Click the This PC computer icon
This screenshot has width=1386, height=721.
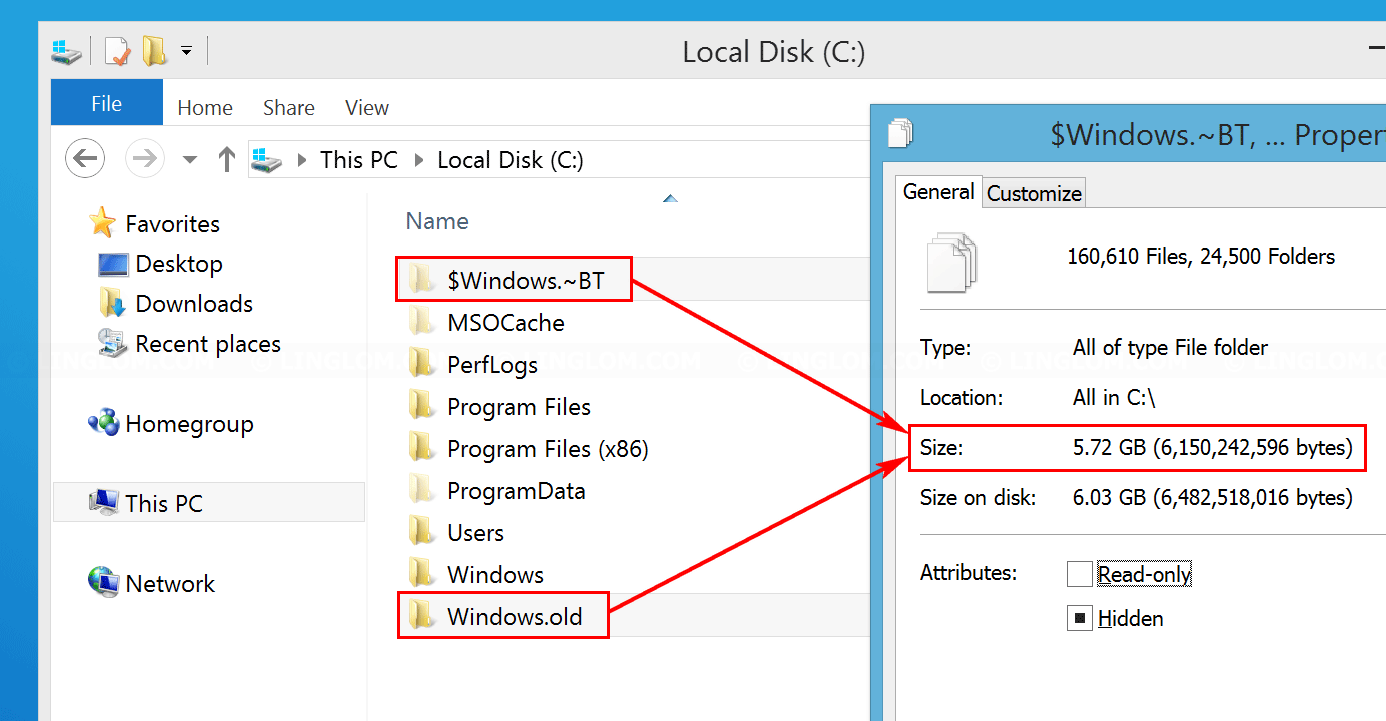click(104, 502)
